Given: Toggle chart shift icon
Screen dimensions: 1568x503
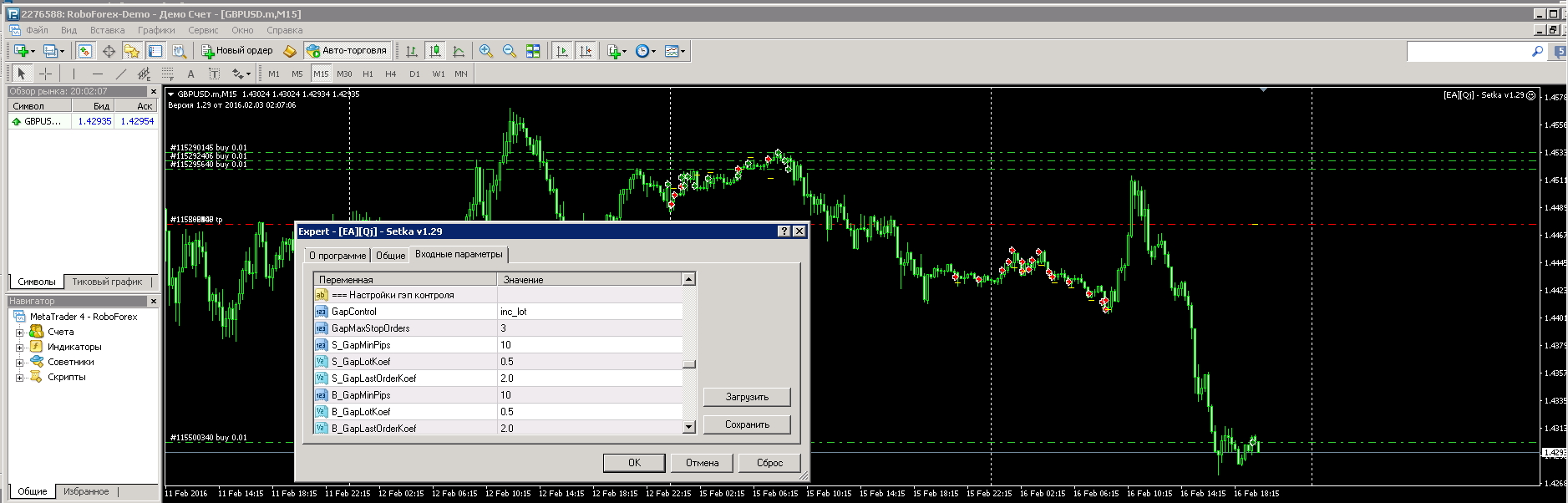Looking at the screenshot, I should [586, 51].
